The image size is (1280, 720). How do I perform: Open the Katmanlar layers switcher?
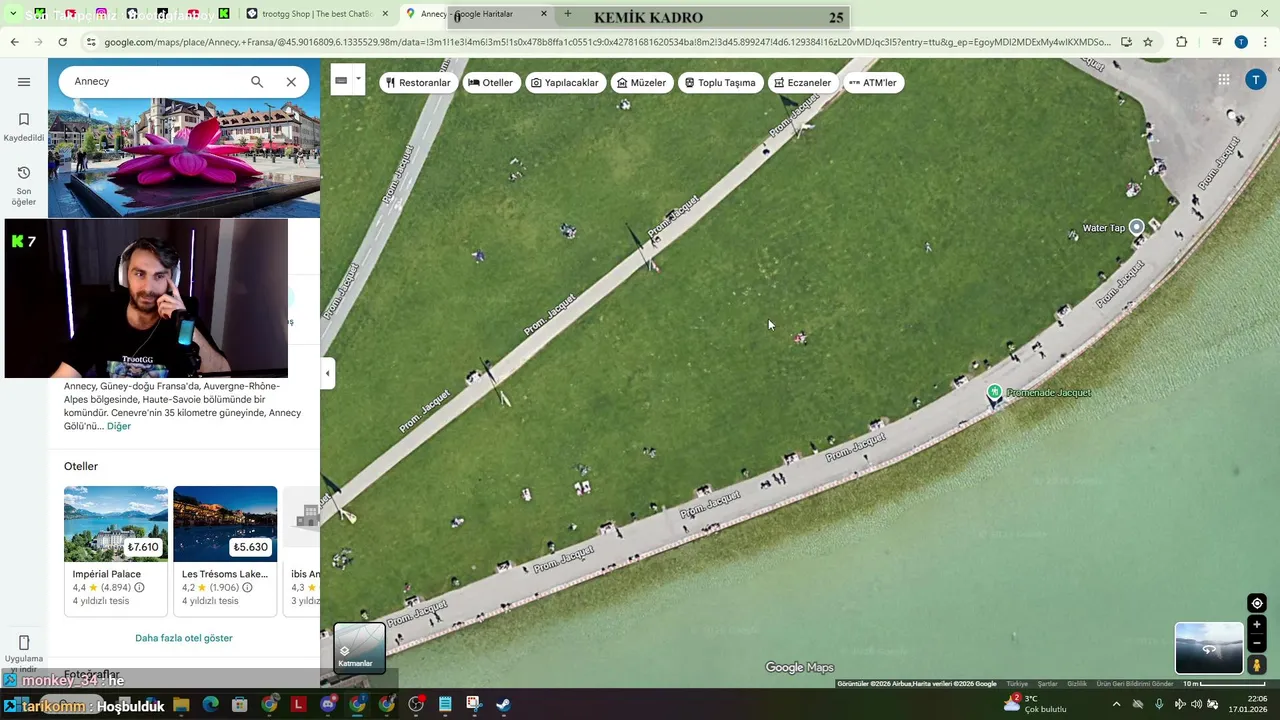[359, 647]
